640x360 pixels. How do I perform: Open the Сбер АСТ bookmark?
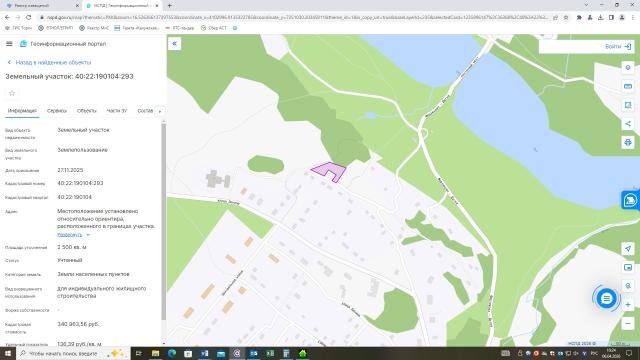click(x=213, y=28)
